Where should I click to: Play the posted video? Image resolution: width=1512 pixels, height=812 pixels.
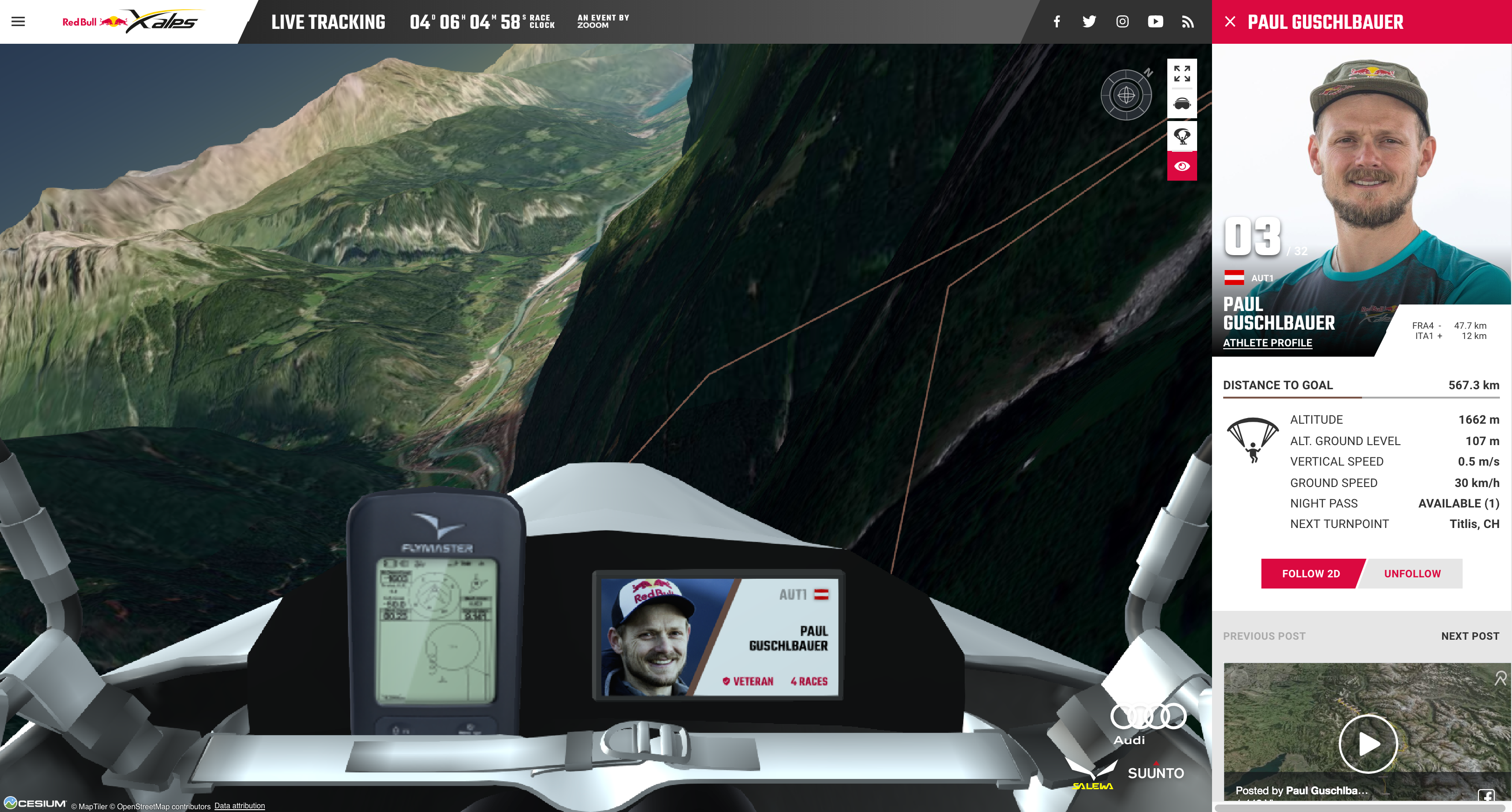pyautogui.click(x=1368, y=744)
